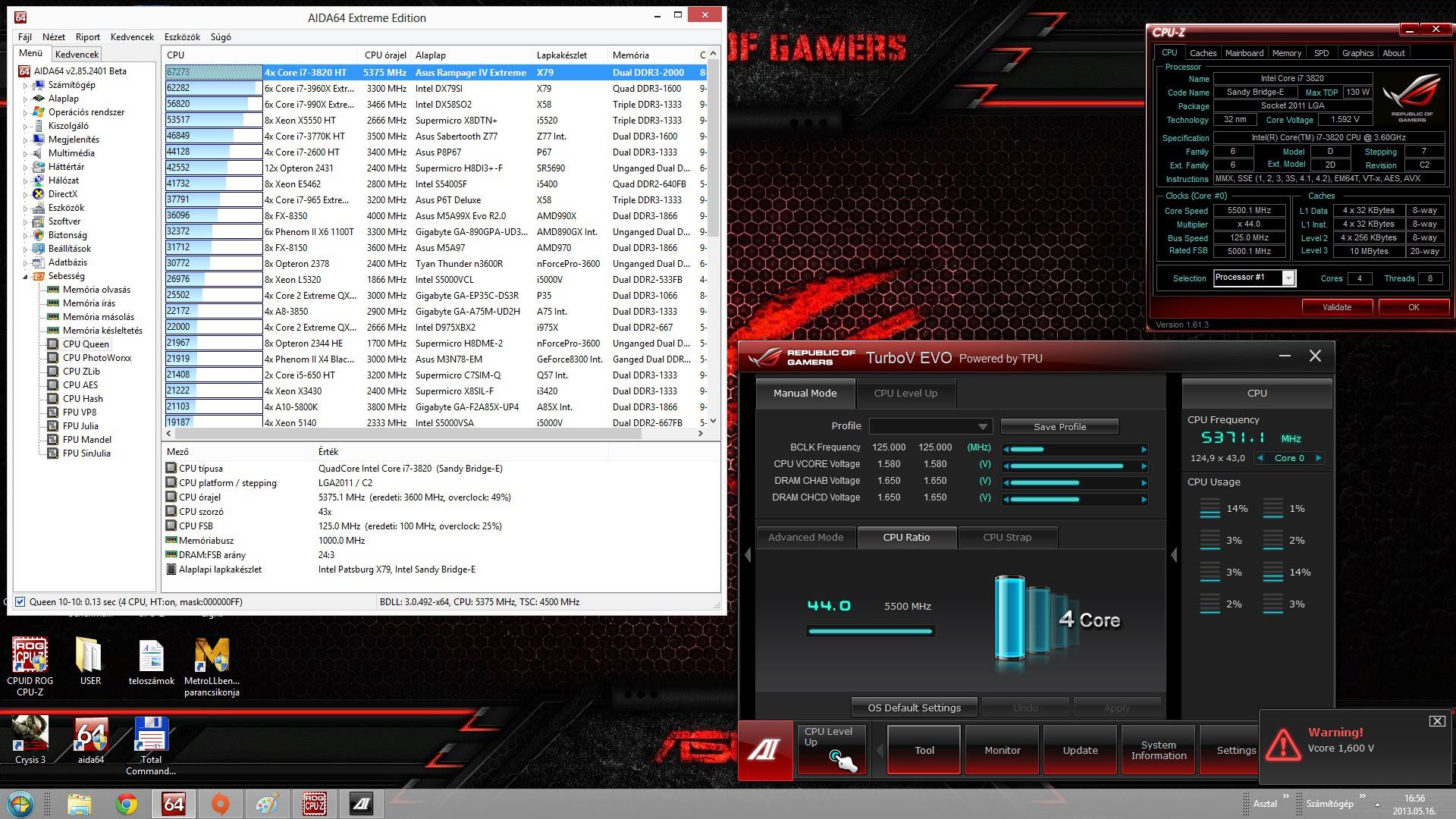The width and height of the screenshot is (1456, 819).
Task: Open Total Commander desktop shortcut
Action: coord(151,745)
